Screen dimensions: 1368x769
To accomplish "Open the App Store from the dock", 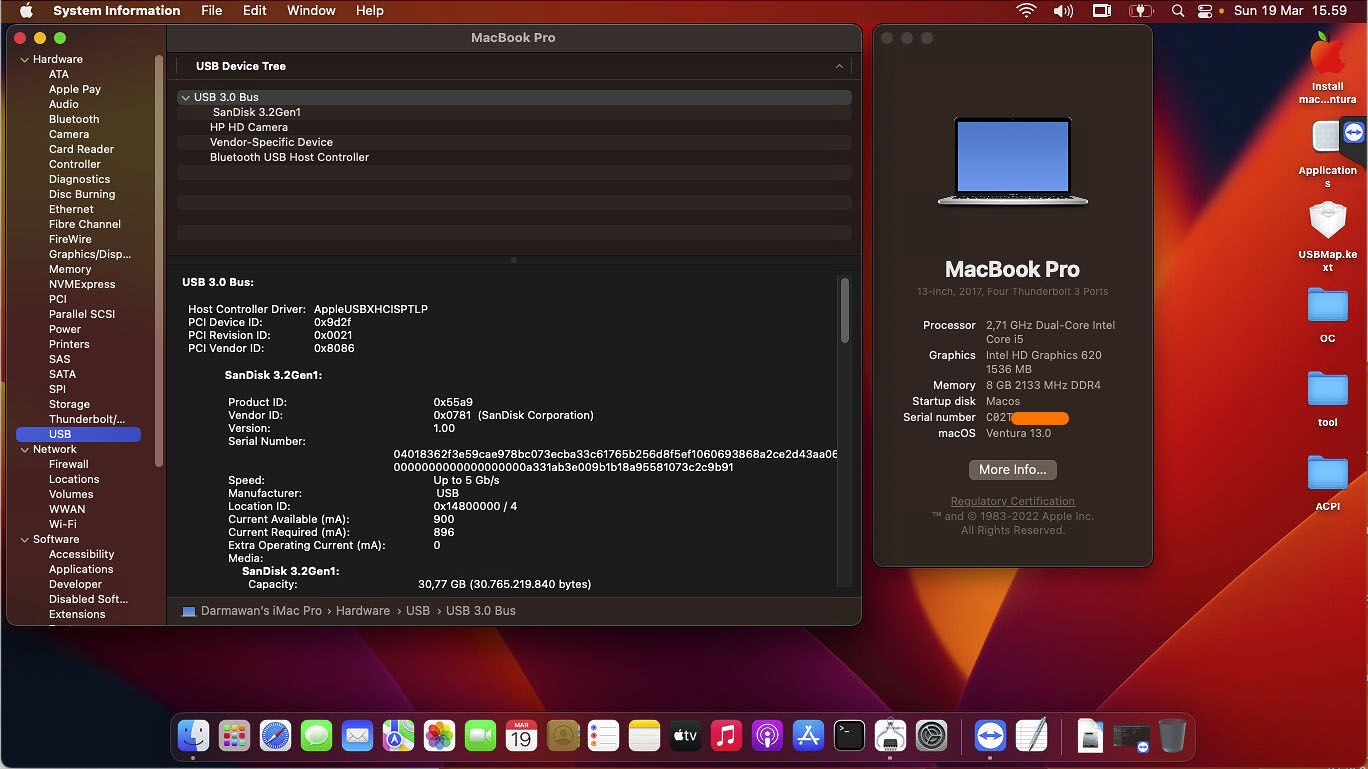I will pos(808,736).
